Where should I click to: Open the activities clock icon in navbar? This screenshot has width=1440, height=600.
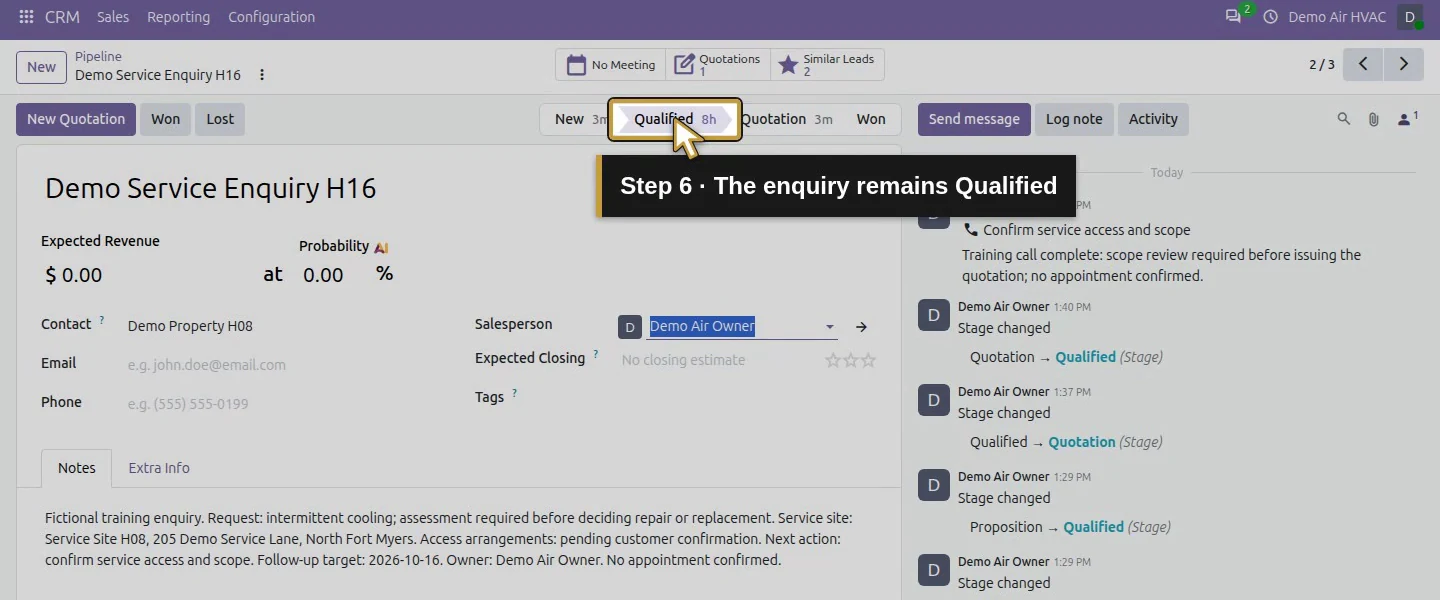(1271, 17)
